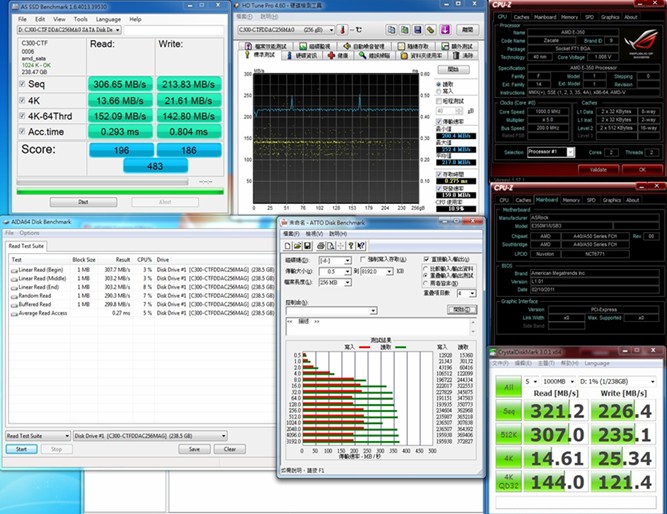Click ATTO open folder toolbar icon

tap(297, 246)
